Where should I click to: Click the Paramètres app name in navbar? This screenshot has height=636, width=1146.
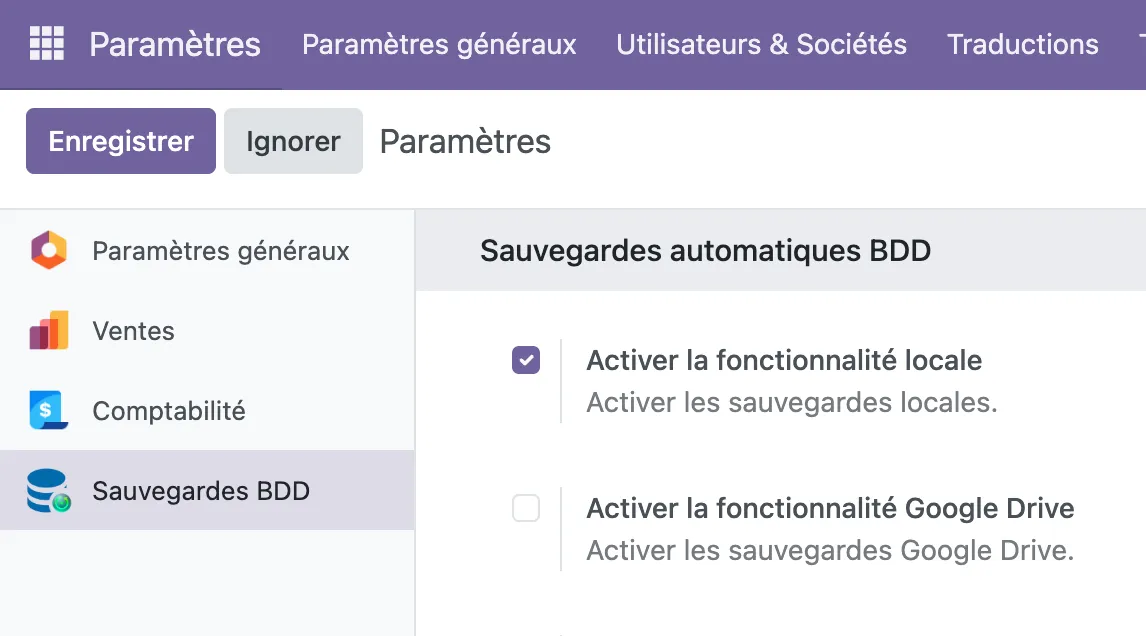tap(175, 45)
